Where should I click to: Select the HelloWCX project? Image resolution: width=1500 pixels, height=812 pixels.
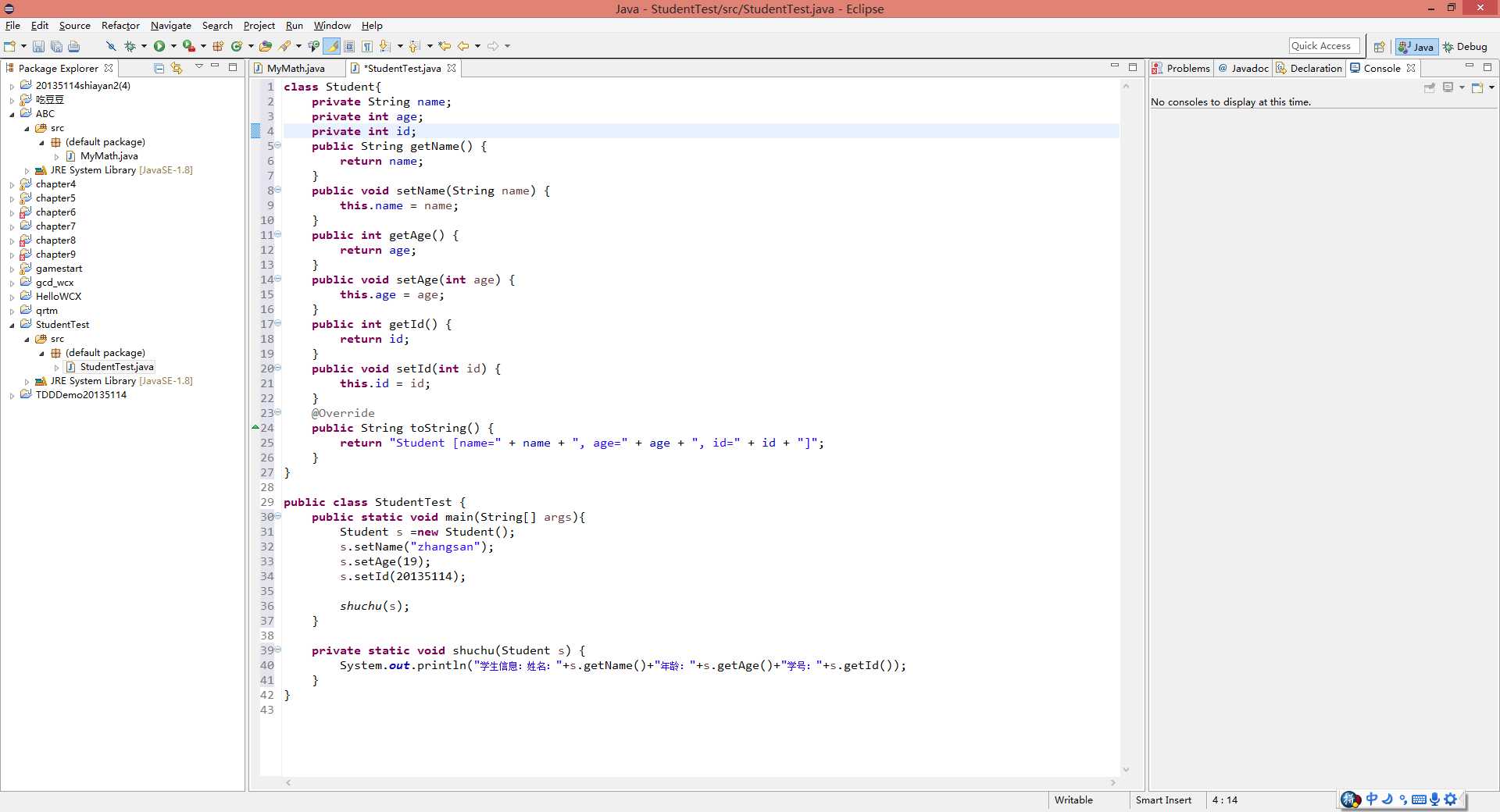click(59, 297)
